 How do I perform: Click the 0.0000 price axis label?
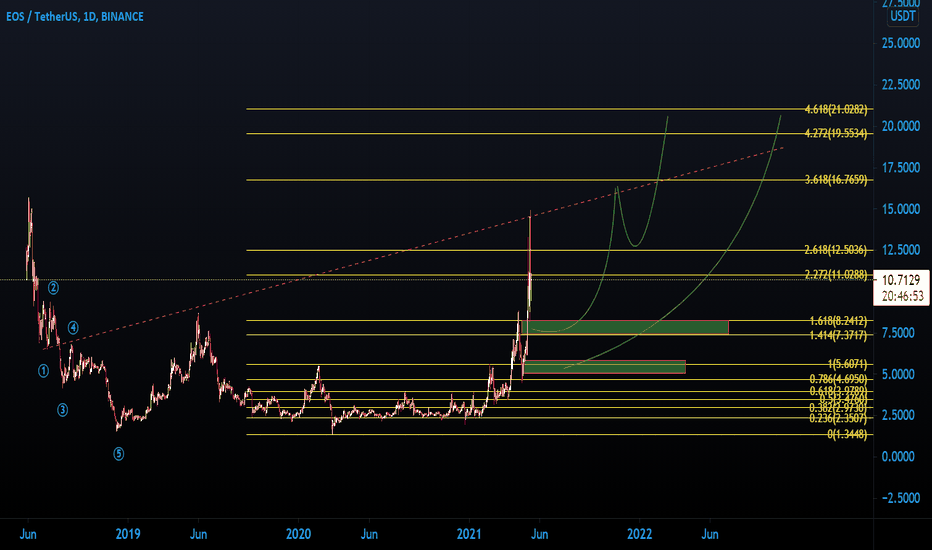pyautogui.click(x=898, y=457)
